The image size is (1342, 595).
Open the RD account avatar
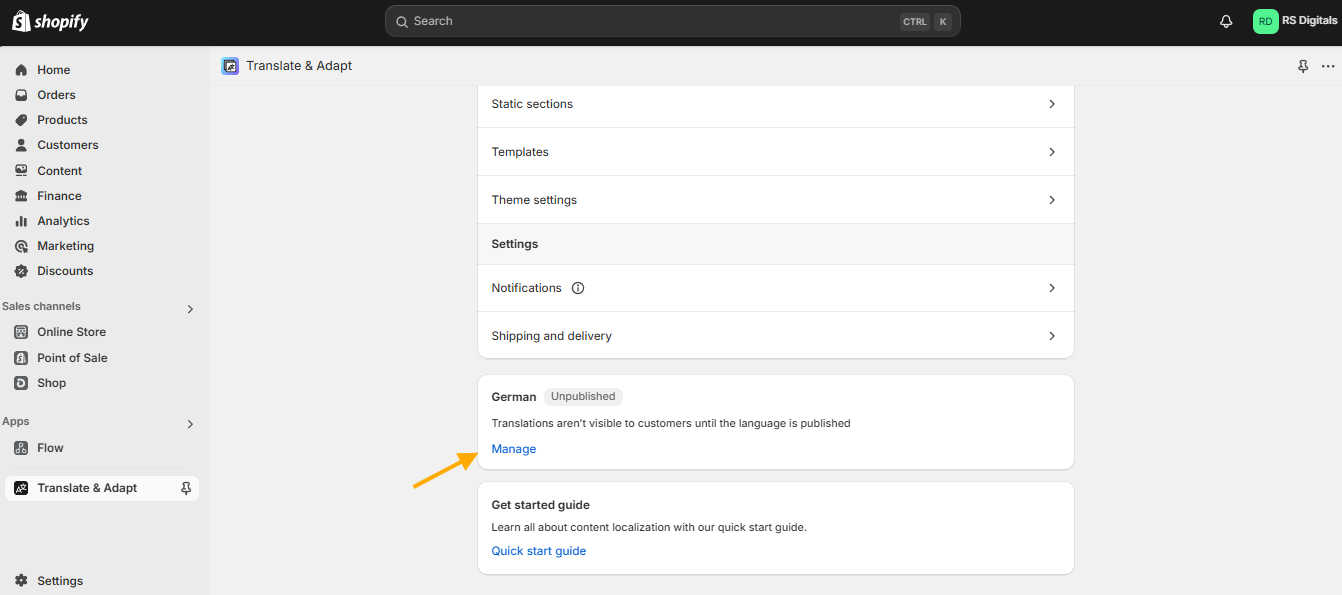pos(1266,21)
